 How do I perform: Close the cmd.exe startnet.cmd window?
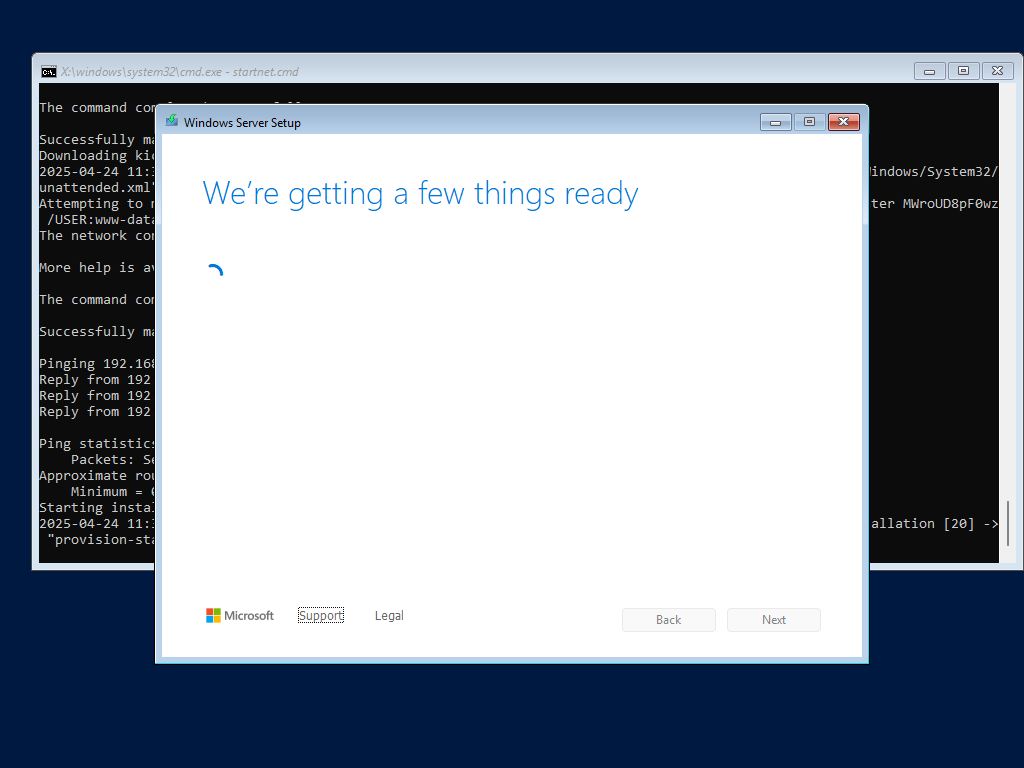(x=997, y=71)
